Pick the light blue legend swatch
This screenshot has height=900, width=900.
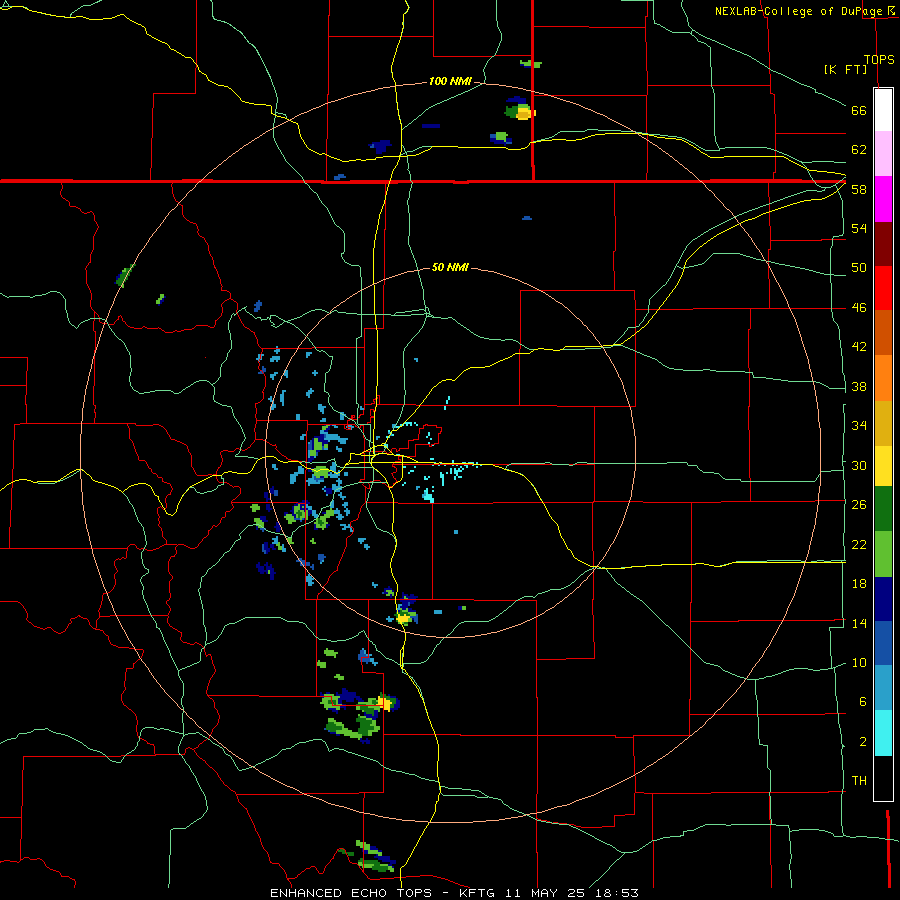click(883, 688)
